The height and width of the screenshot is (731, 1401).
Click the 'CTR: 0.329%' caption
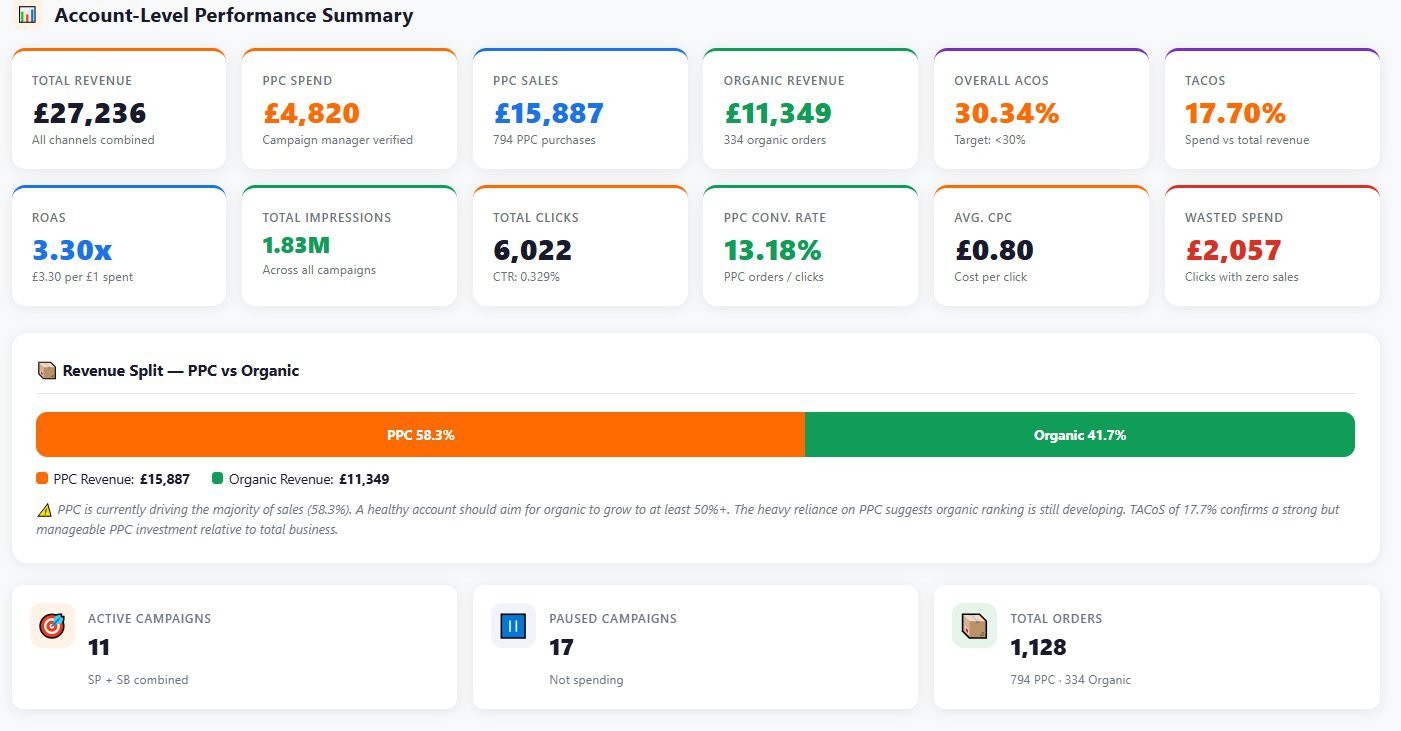pos(527,277)
